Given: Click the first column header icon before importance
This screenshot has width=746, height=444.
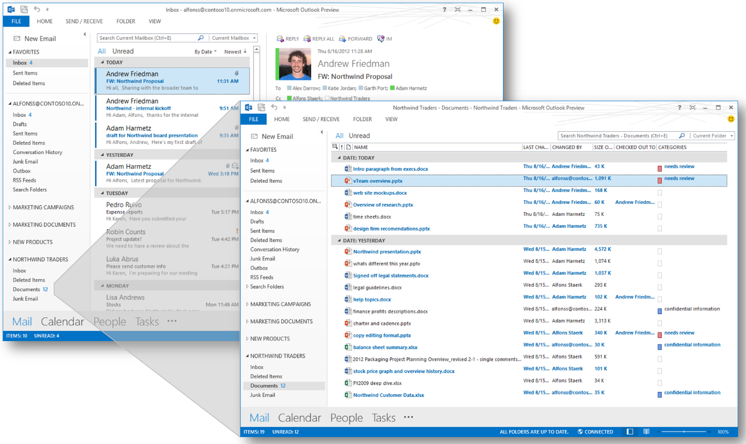Looking at the screenshot, I should pos(335,147).
